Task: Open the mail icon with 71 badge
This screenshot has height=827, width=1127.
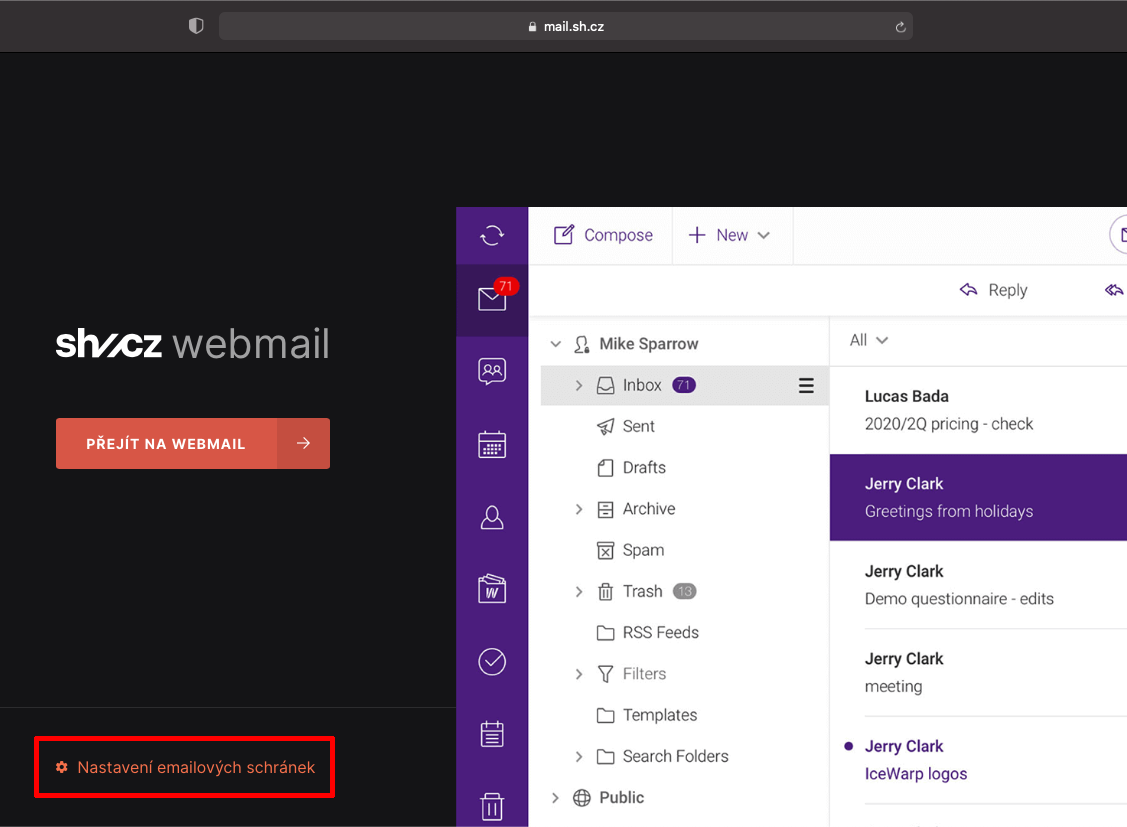Action: pyautogui.click(x=492, y=299)
